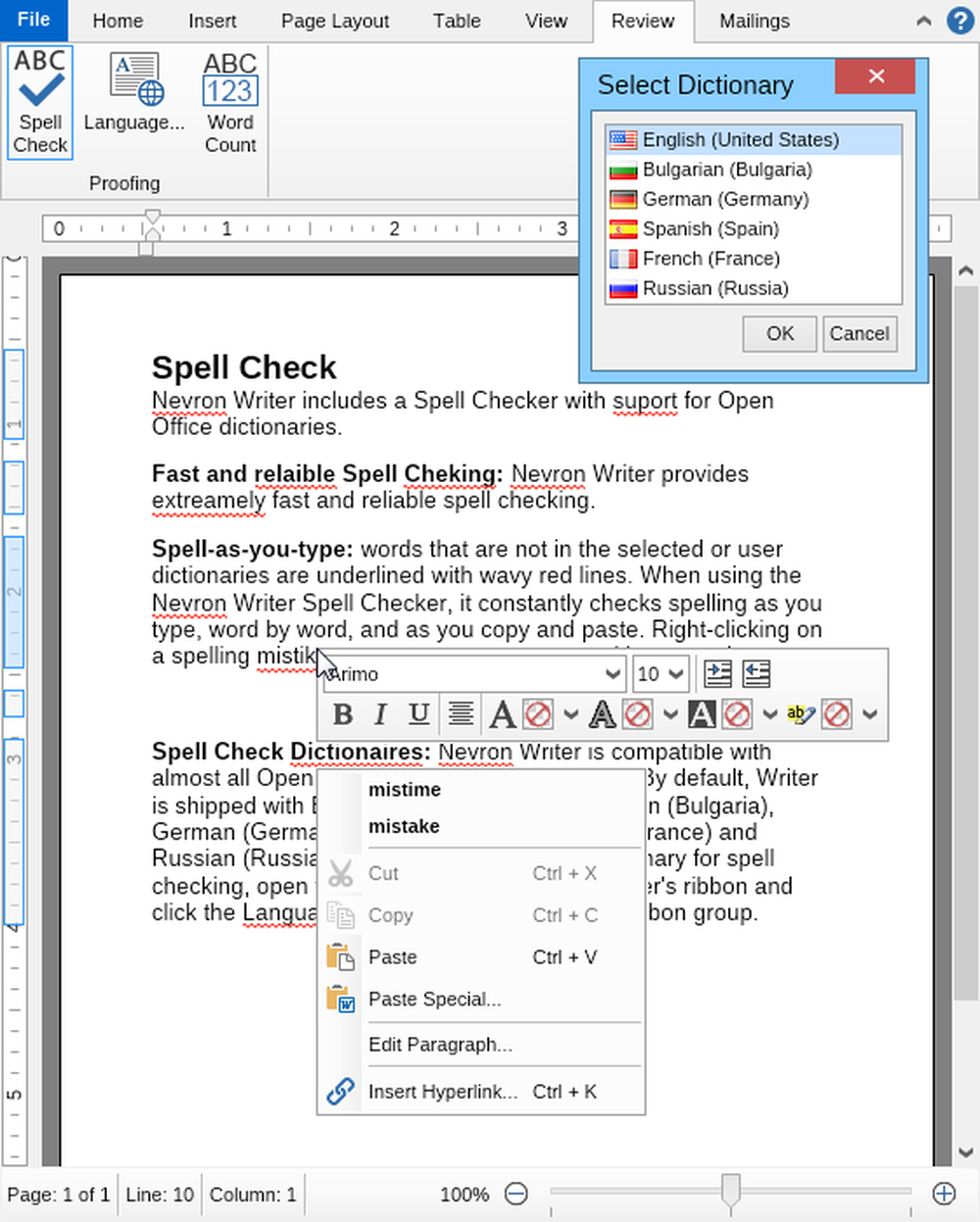Switch to the Home tab
980x1222 pixels.
(x=118, y=21)
